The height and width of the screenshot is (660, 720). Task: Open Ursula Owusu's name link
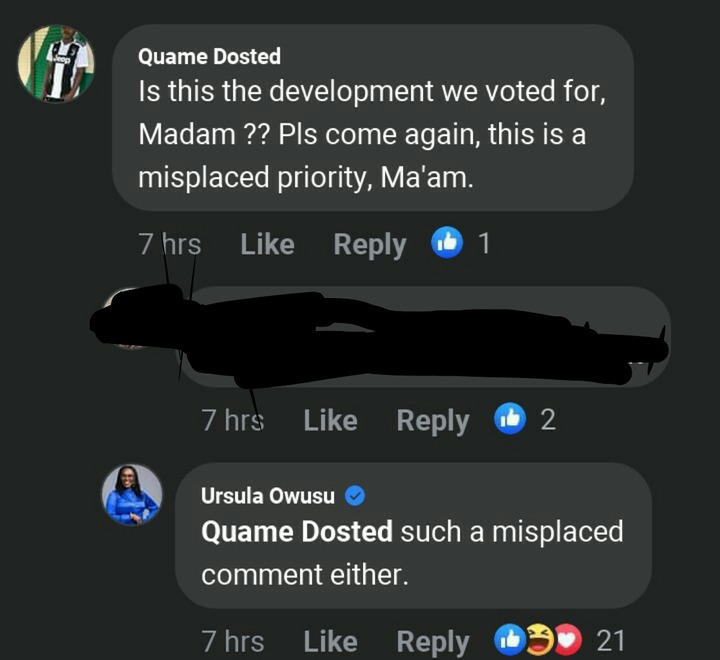click(268, 496)
